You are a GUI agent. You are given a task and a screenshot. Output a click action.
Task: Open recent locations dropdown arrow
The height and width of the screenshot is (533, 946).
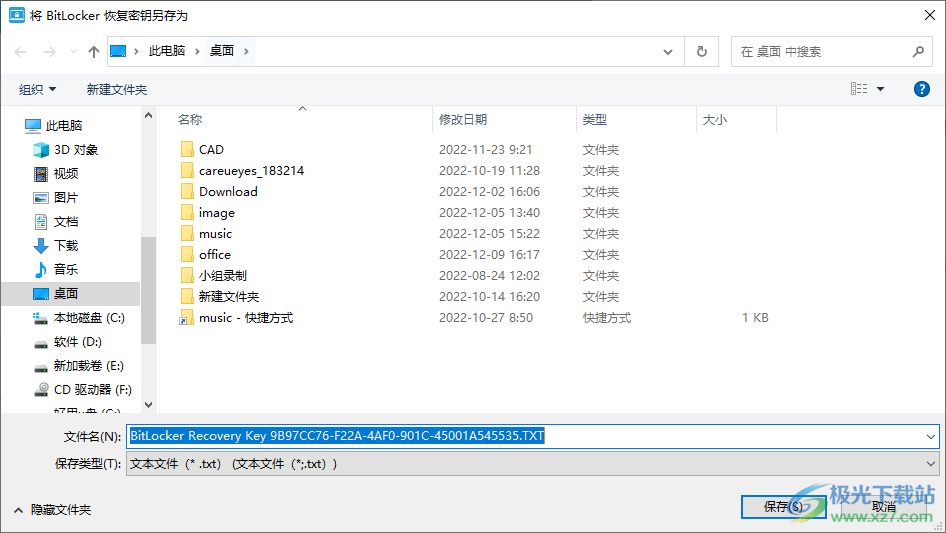coord(73,52)
